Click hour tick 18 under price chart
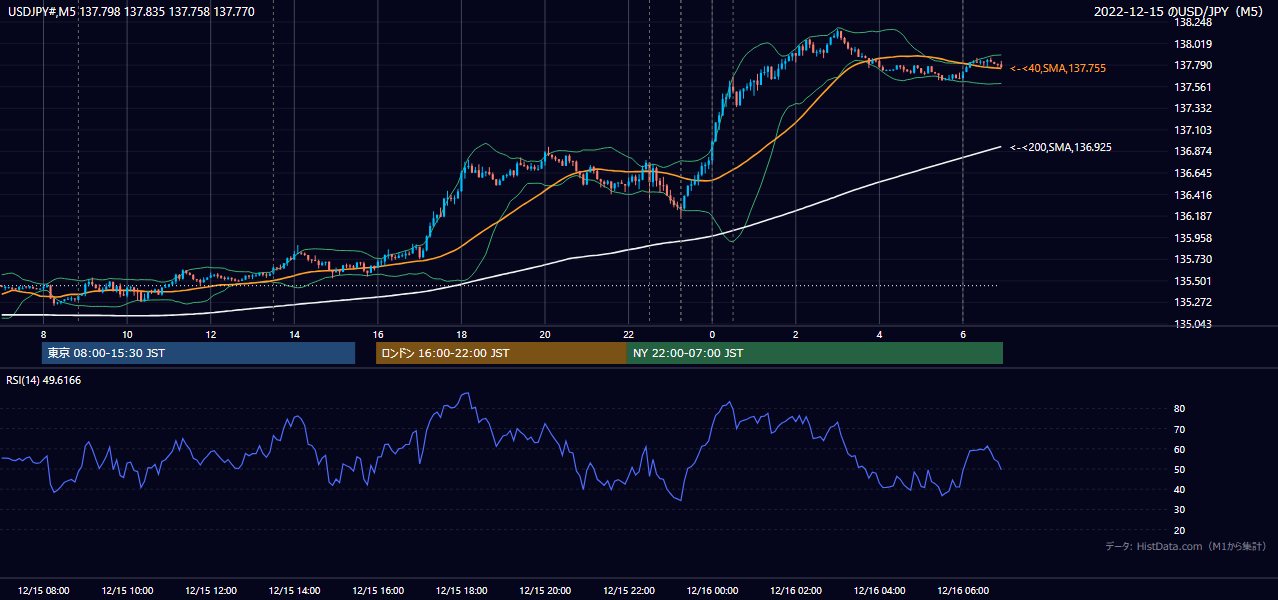 pos(461,334)
